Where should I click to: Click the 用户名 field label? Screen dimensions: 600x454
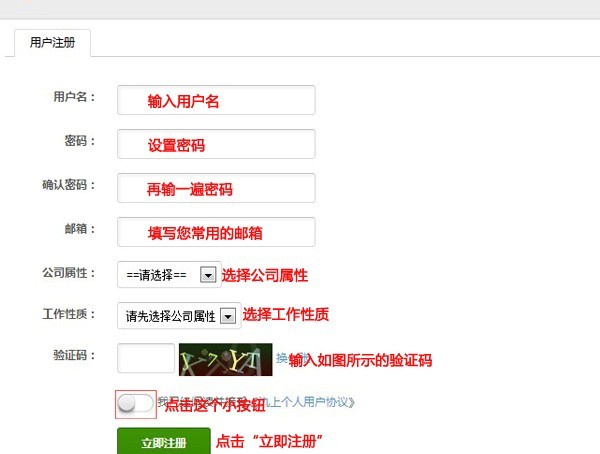[x=72, y=97]
